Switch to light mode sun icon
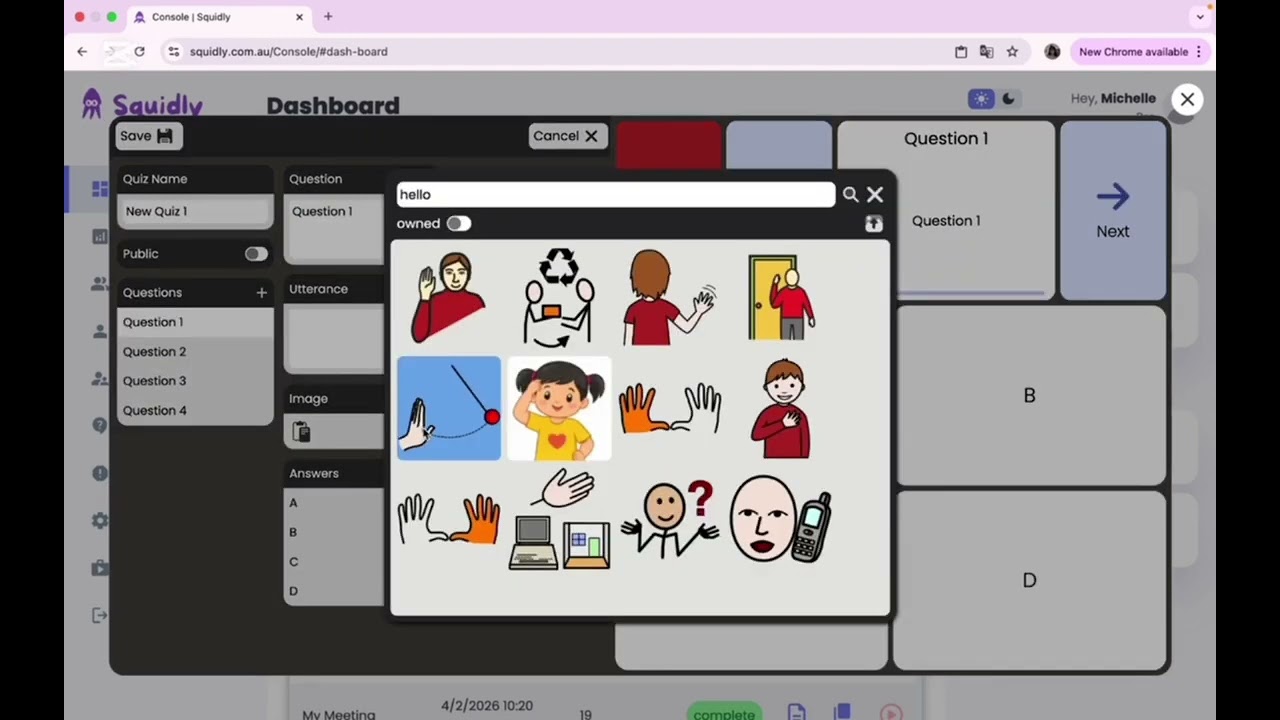The height and width of the screenshot is (720, 1280). (981, 98)
